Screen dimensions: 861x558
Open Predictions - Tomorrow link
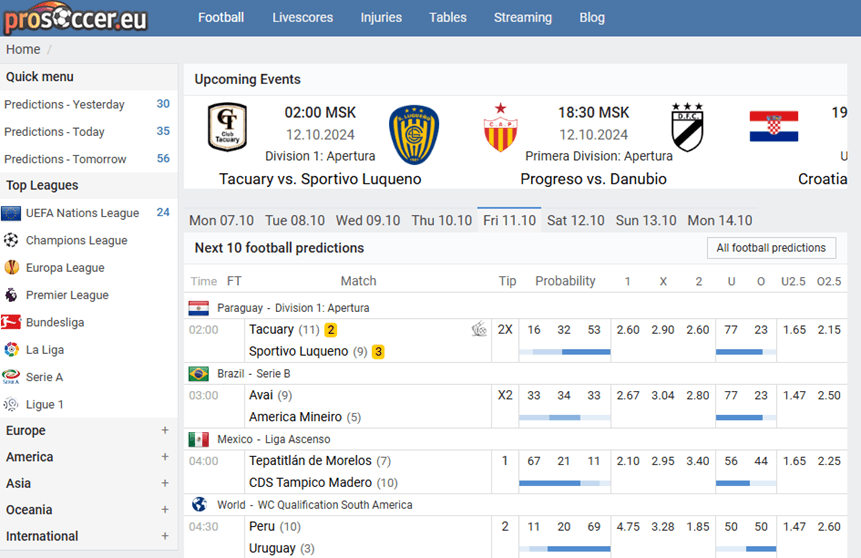tap(65, 159)
